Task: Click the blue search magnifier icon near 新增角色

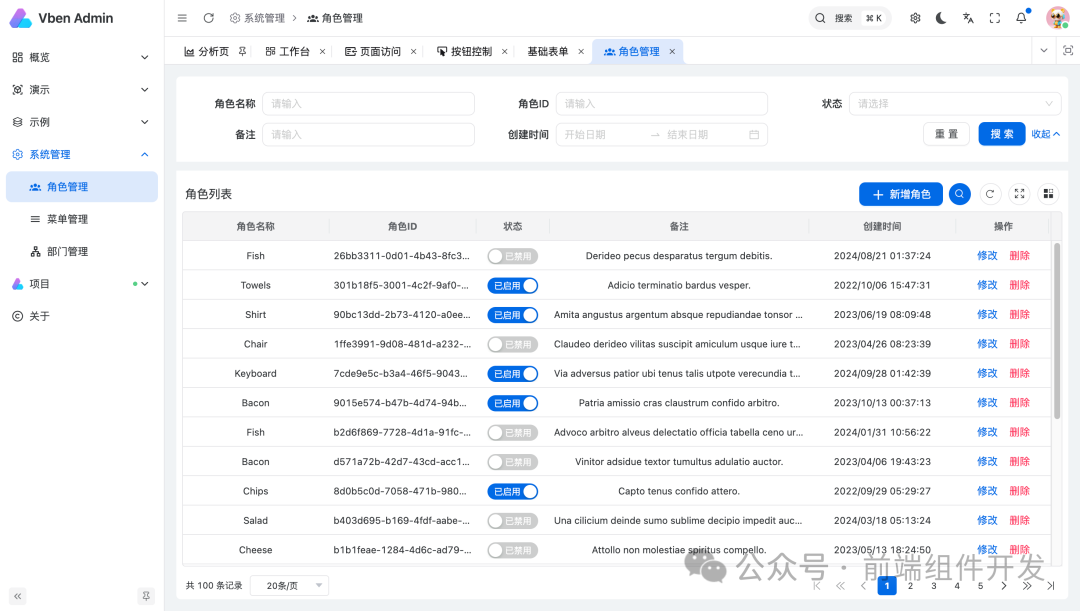Action: [960, 193]
